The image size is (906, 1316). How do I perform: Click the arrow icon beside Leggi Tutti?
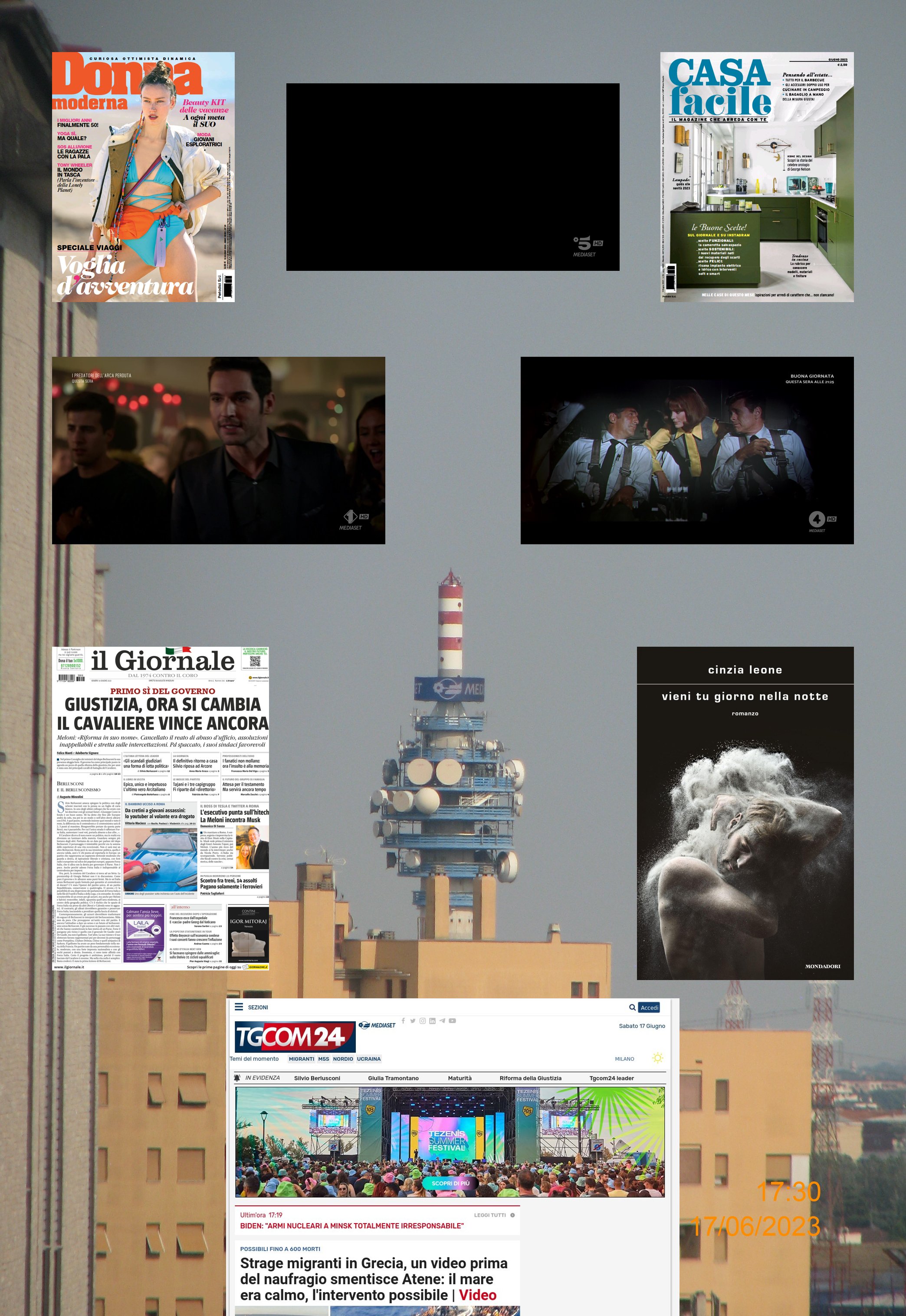tap(512, 1215)
